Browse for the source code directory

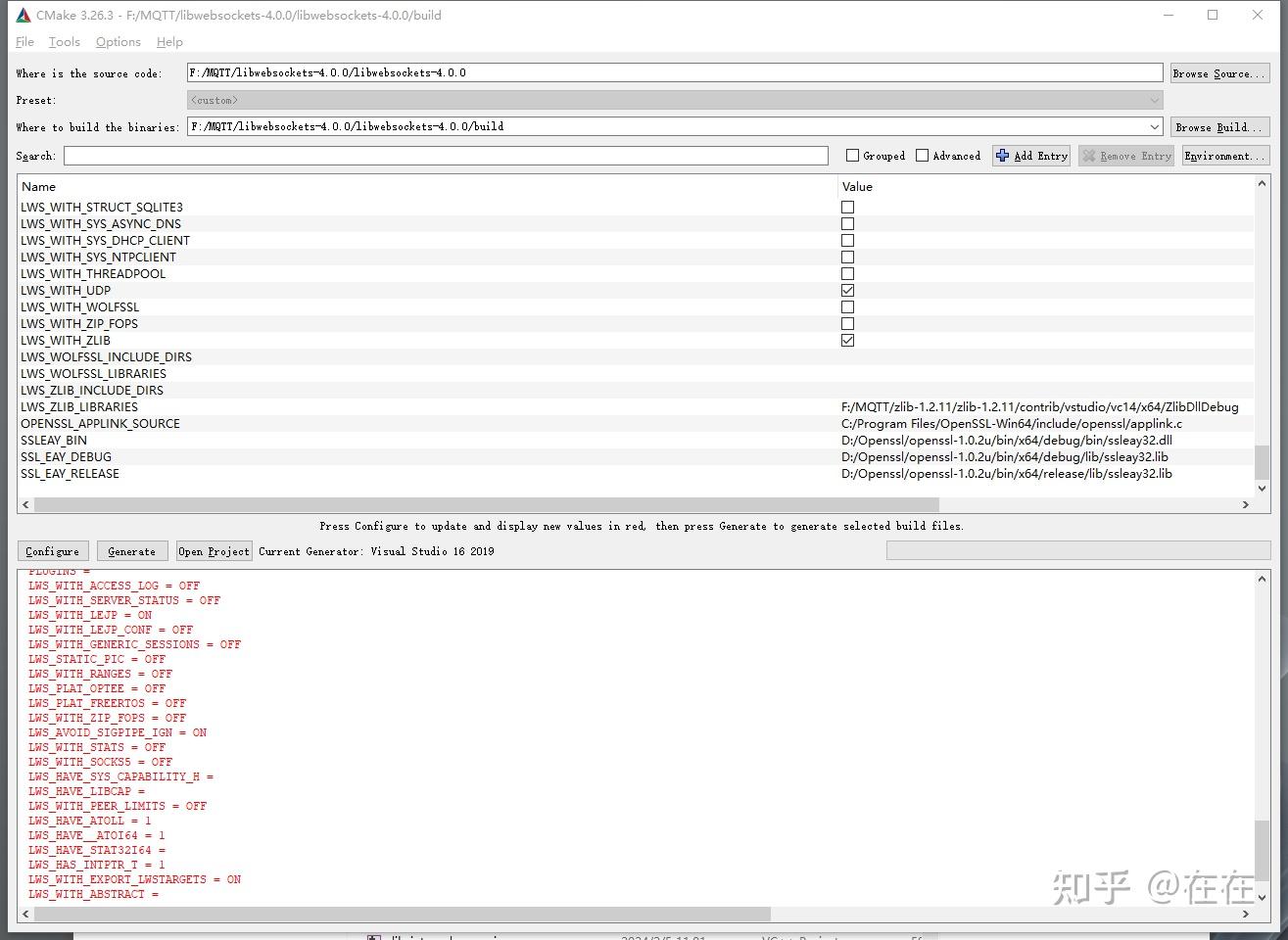(x=1219, y=71)
